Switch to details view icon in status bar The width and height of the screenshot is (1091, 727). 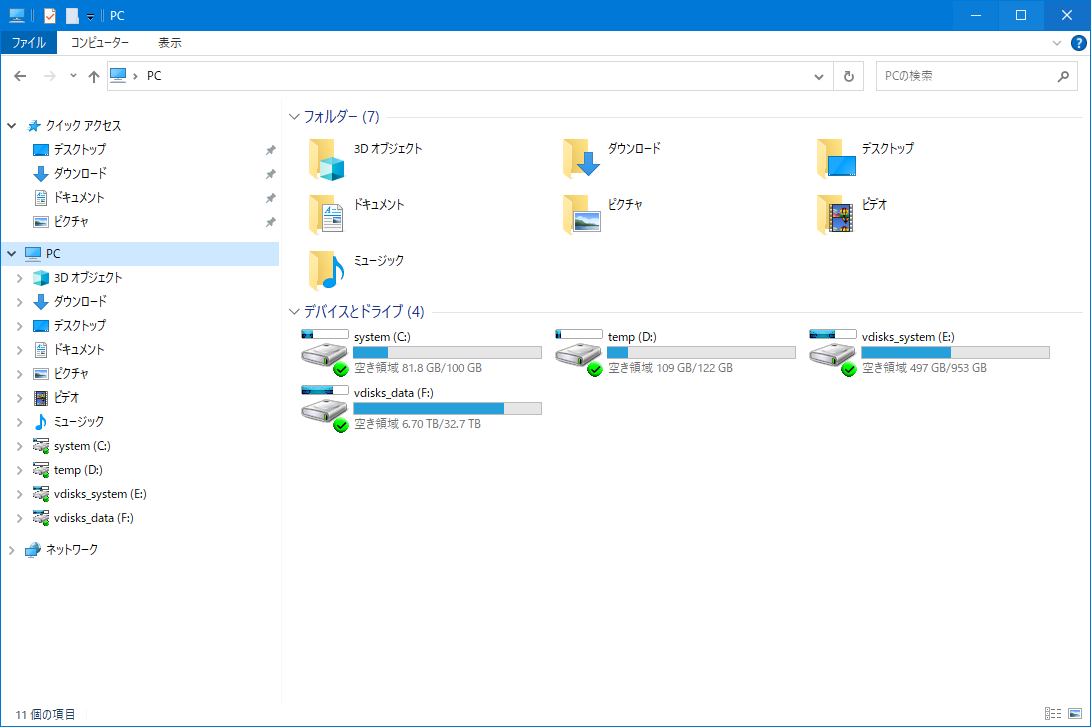(1053, 714)
